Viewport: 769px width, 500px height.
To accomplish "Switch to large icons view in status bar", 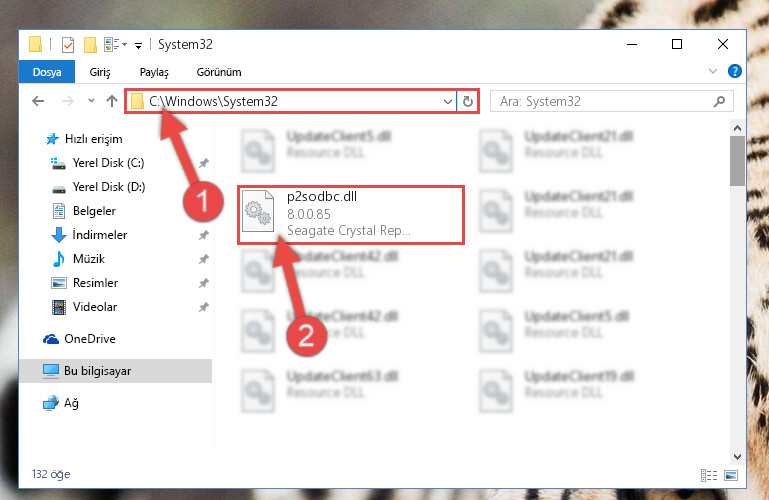I will click(731, 475).
